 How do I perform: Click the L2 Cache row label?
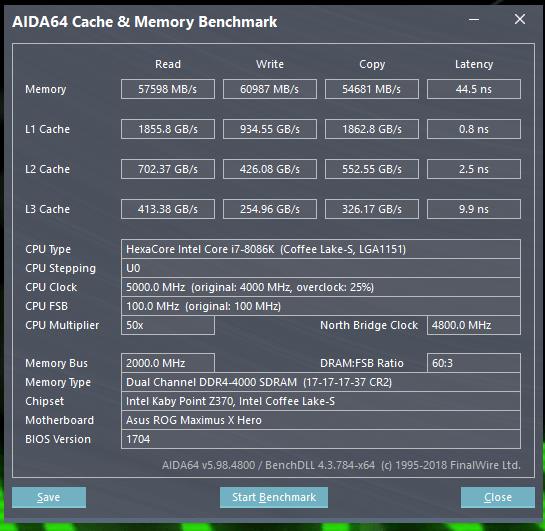click(x=47, y=169)
